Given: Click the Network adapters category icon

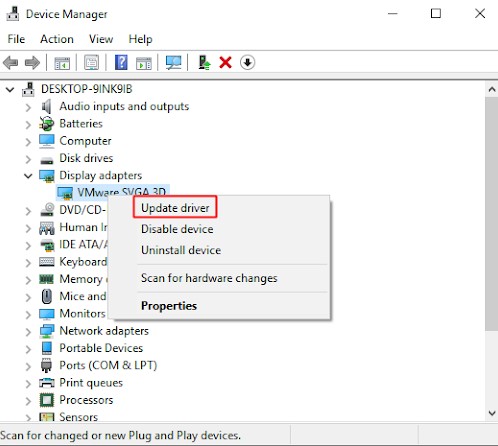Looking at the screenshot, I should [47, 331].
